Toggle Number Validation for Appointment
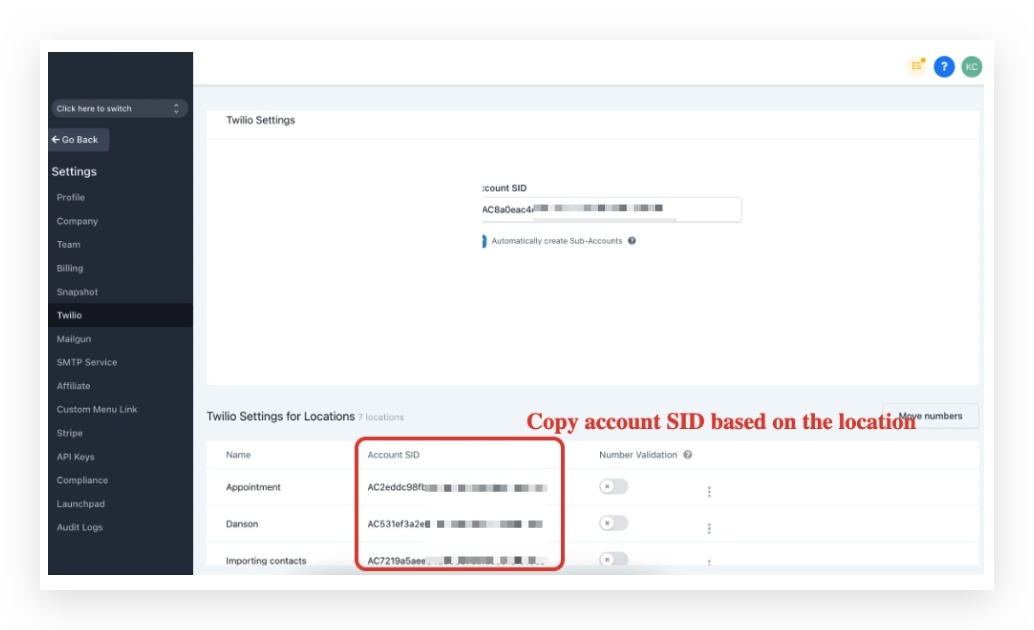The width and height of the screenshot is (1034, 630). coord(613,486)
